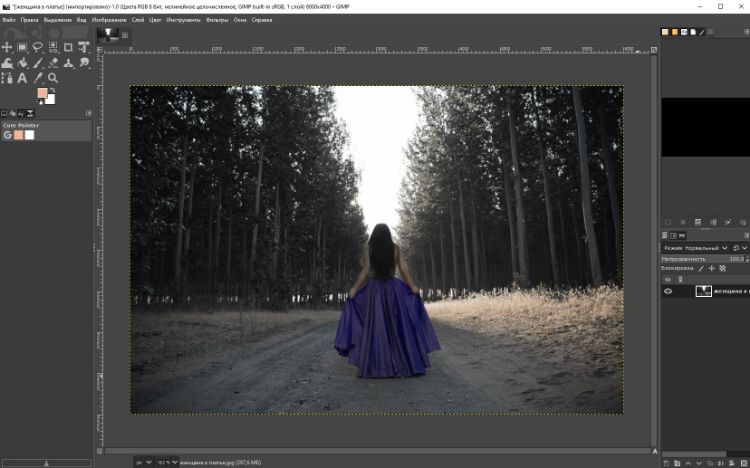Select the Move tool in toolbox

click(x=8, y=47)
